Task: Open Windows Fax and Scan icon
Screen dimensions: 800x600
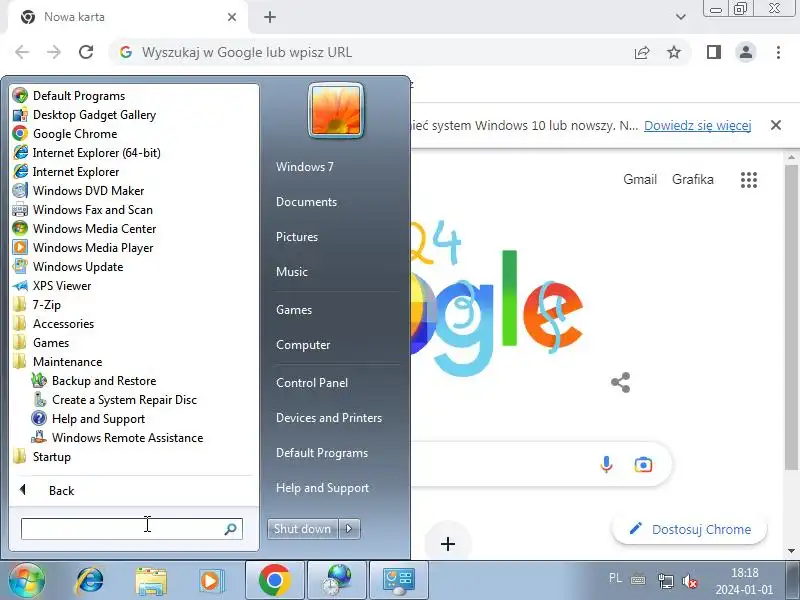Action: (x=20, y=210)
